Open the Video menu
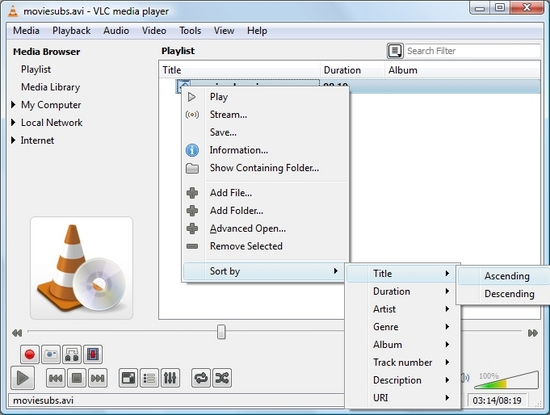550x415 pixels. (x=154, y=31)
